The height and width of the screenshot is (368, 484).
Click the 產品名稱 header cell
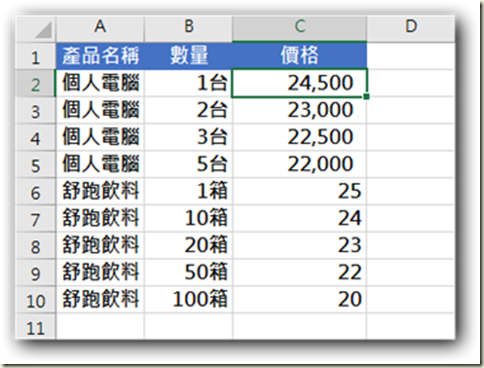click(100, 56)
